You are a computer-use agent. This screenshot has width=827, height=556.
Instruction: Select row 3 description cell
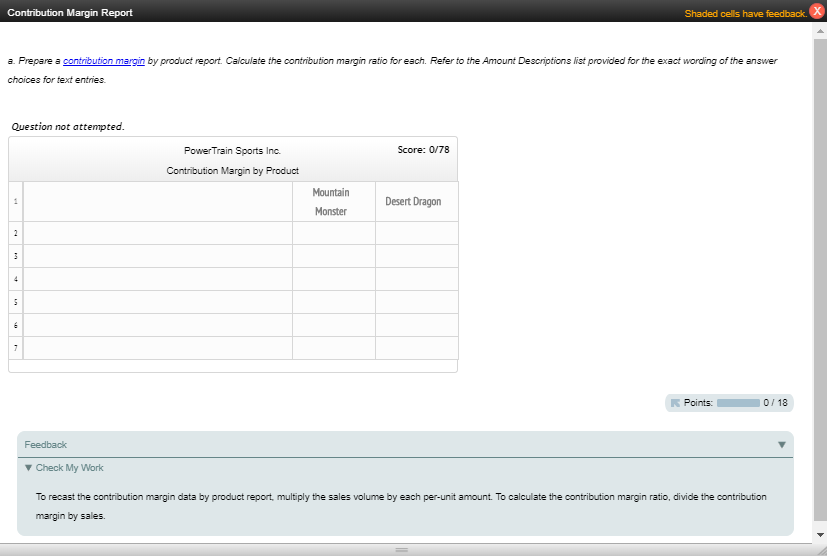(158, 256)
